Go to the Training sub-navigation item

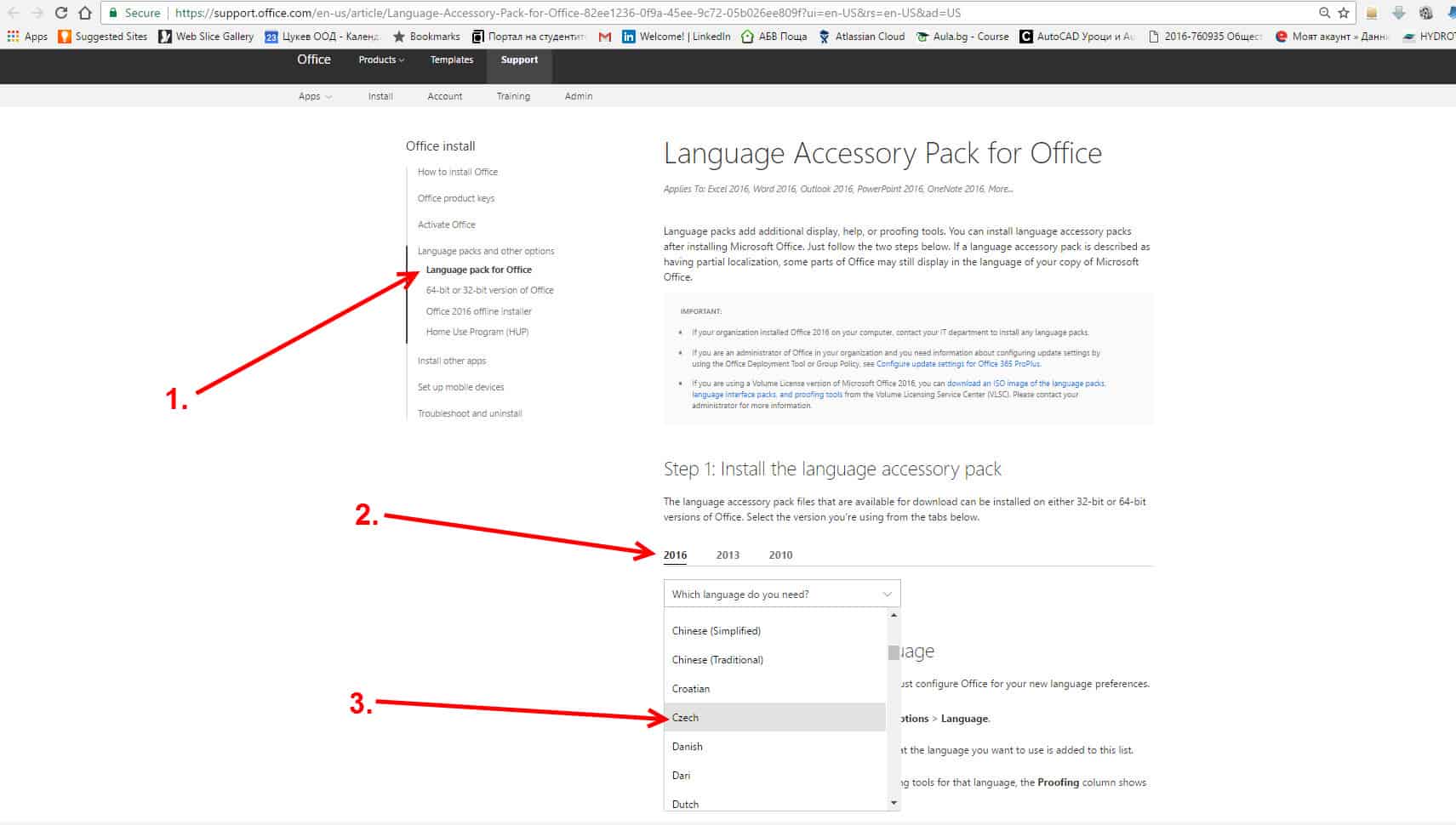(513, 96)
